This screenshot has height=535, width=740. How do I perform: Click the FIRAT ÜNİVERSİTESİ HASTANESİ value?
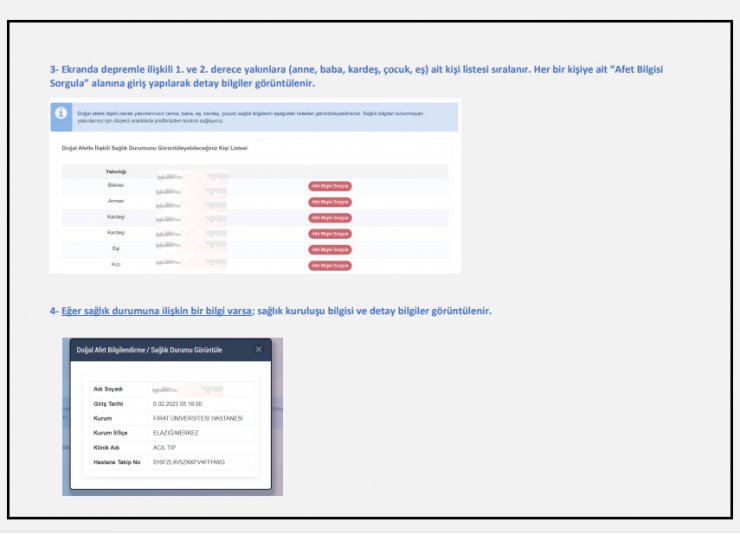(197, 418)
